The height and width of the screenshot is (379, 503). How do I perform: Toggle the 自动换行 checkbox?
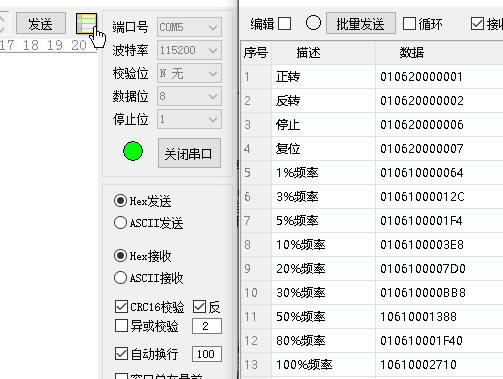121,354
